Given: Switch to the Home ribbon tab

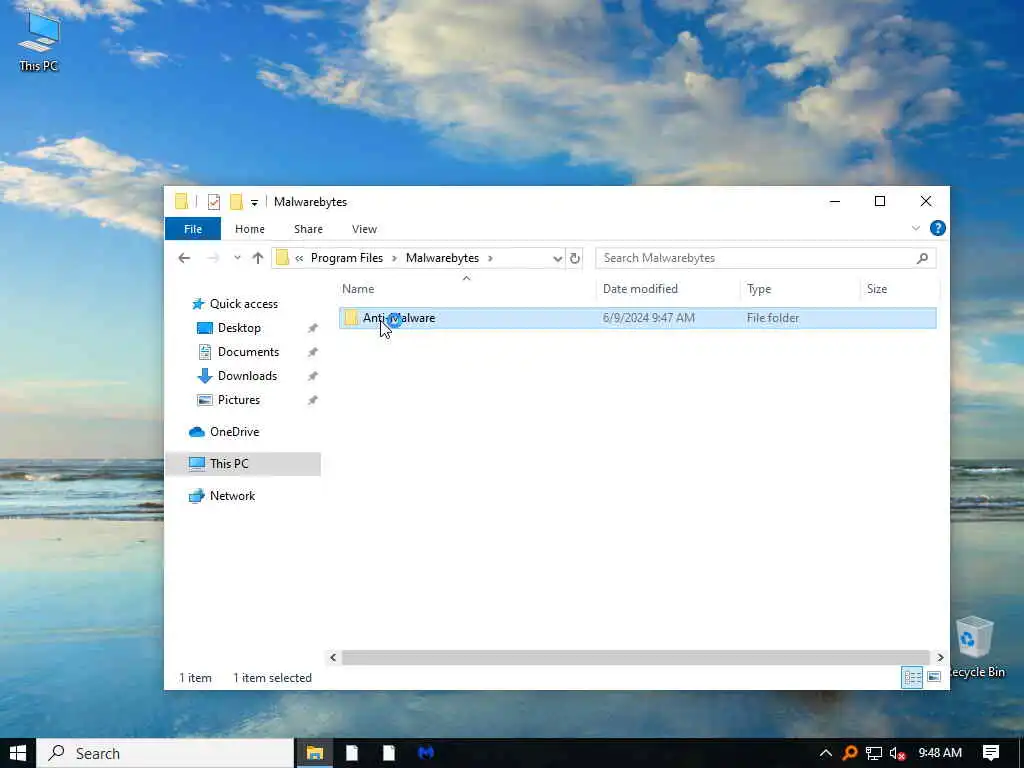Looking at the screenshot, I should point(249,229).
